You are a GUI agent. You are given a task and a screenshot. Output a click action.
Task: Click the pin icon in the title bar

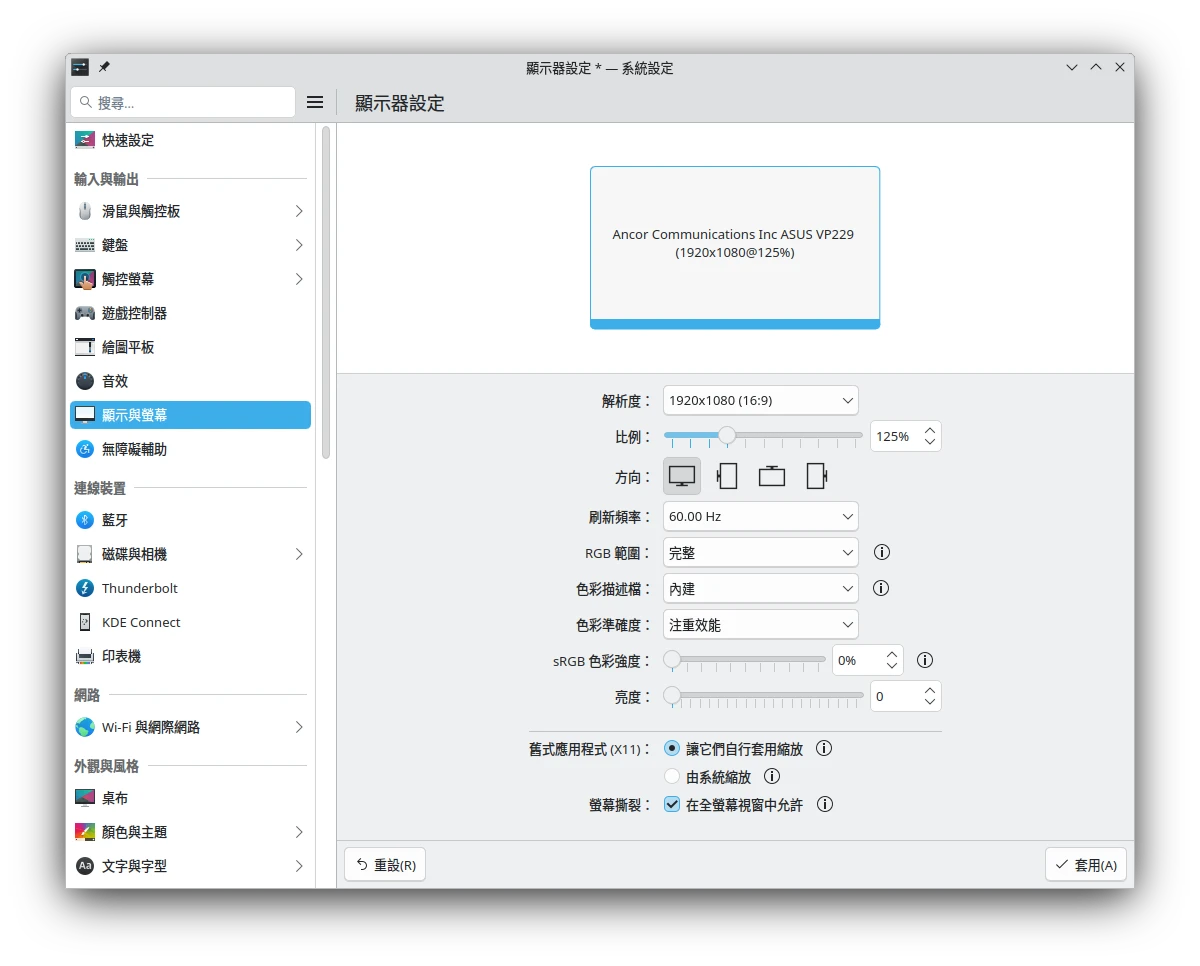[x=104, y=68]
